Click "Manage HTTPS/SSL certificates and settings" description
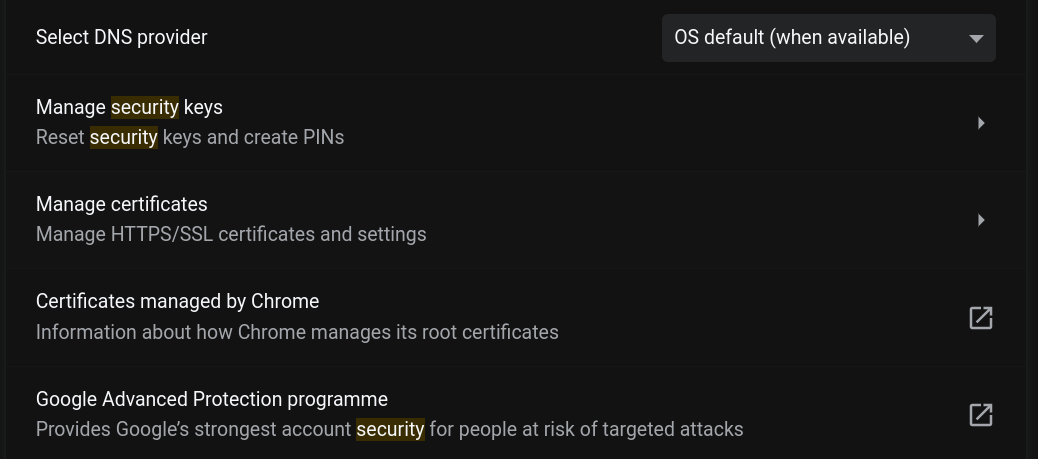1038x459 pixels. (231, 234)
